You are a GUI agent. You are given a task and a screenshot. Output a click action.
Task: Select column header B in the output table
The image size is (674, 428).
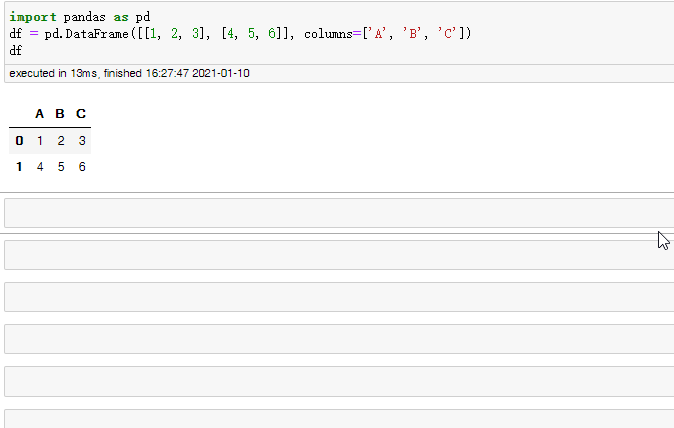tap(60, 114)
